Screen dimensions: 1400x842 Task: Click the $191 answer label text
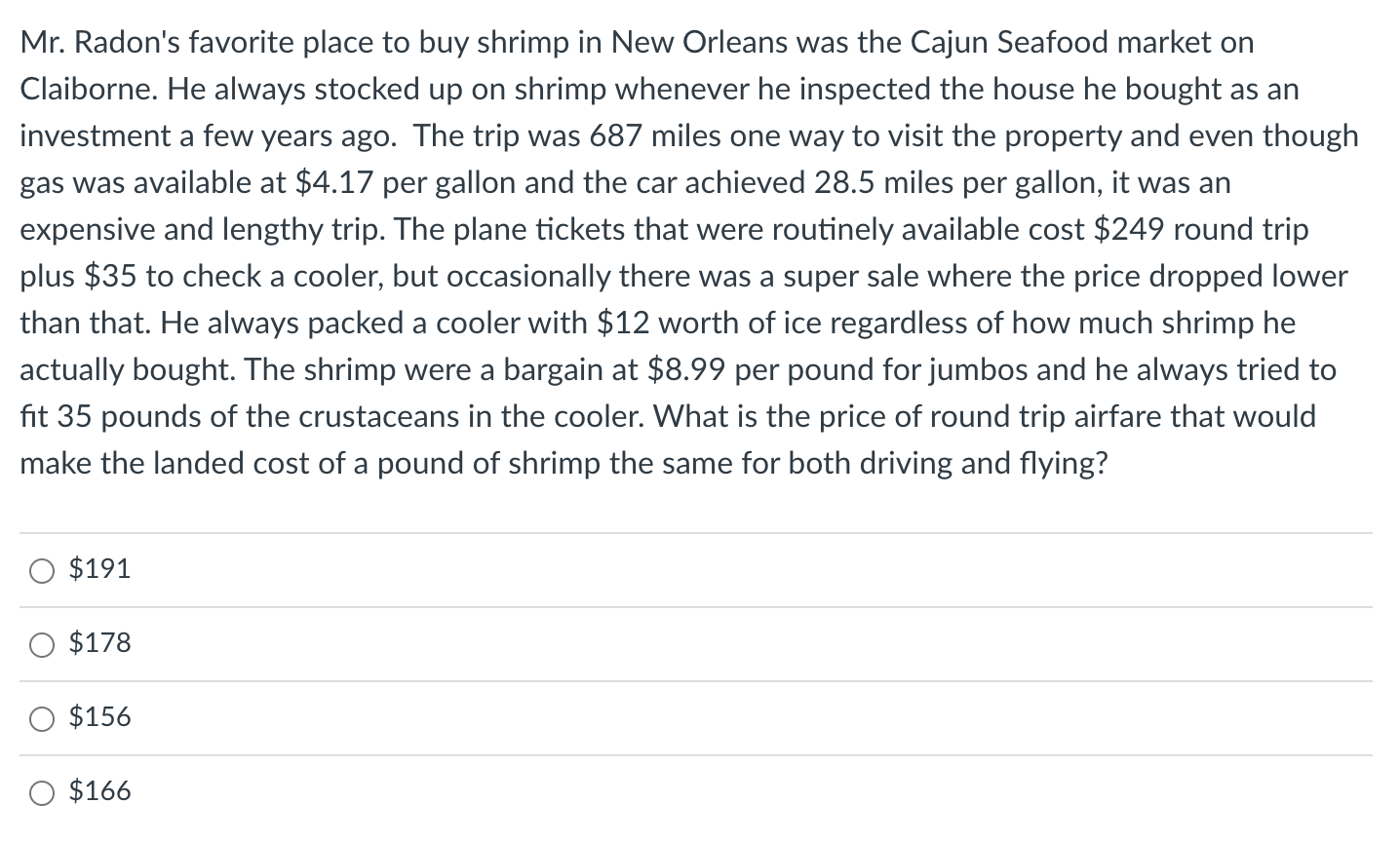click(99, 569)
